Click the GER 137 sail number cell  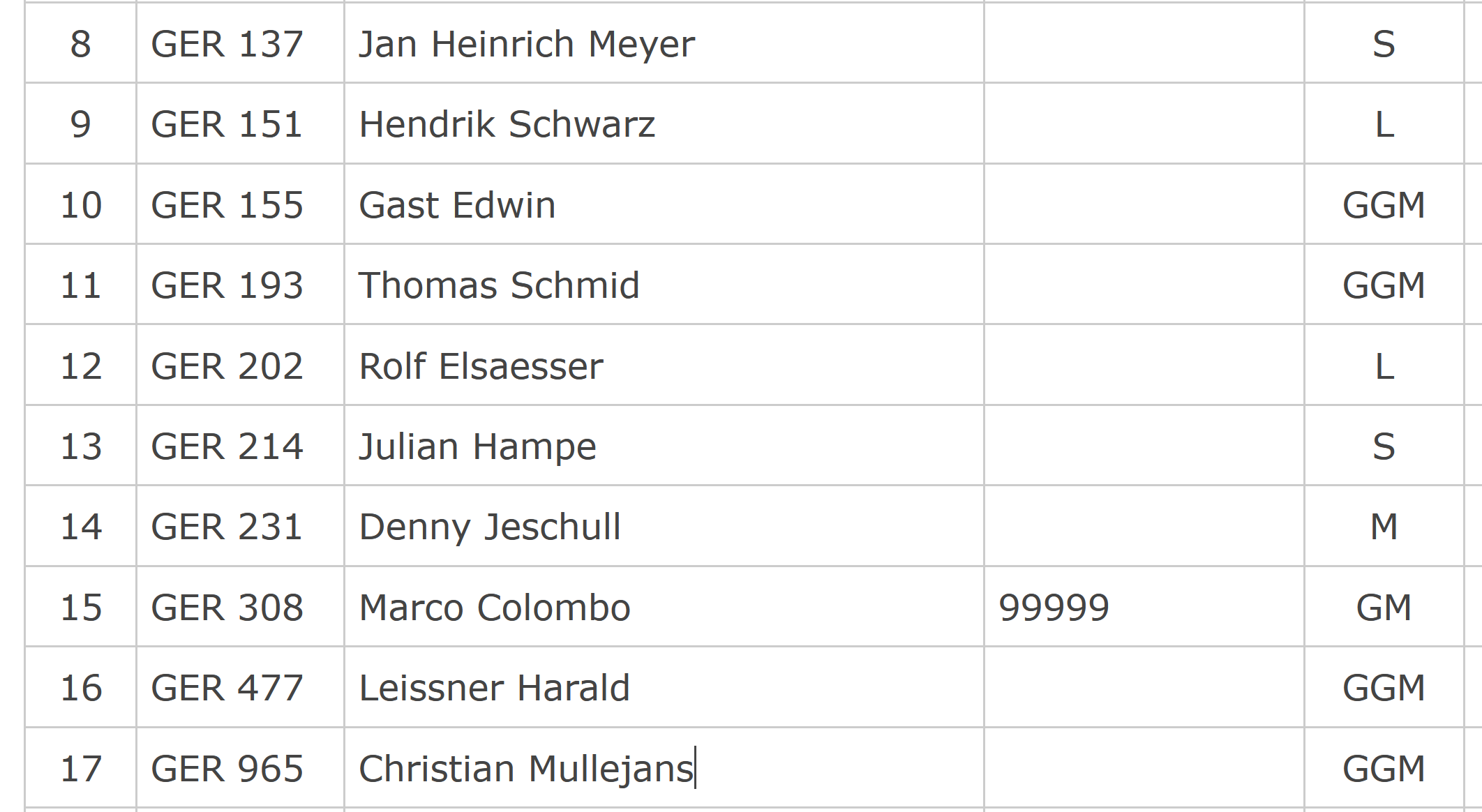240,43
